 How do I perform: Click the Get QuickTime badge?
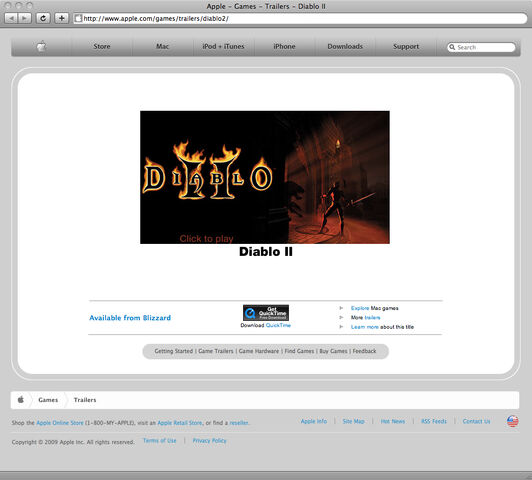266,312
